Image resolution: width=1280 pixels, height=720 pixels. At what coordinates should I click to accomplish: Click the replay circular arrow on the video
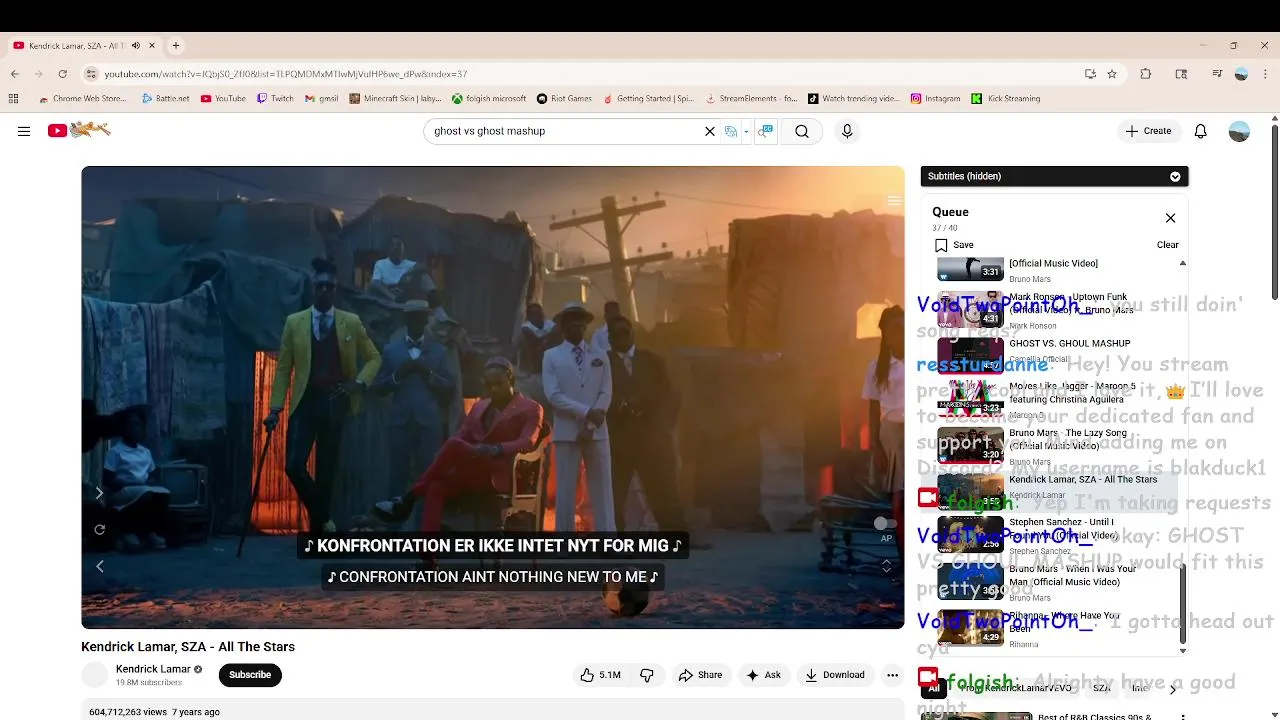[99, 530]
